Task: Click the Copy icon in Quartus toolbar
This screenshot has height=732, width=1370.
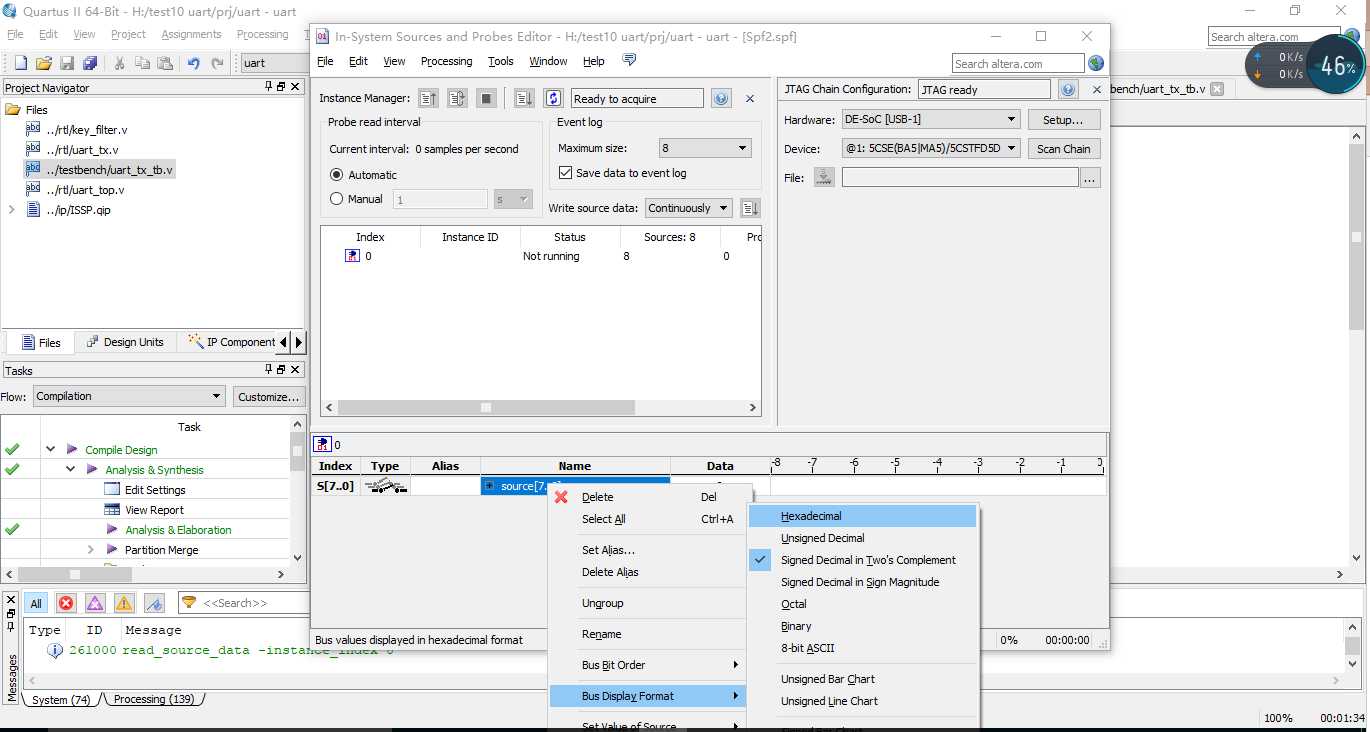Action: point(142,63)
